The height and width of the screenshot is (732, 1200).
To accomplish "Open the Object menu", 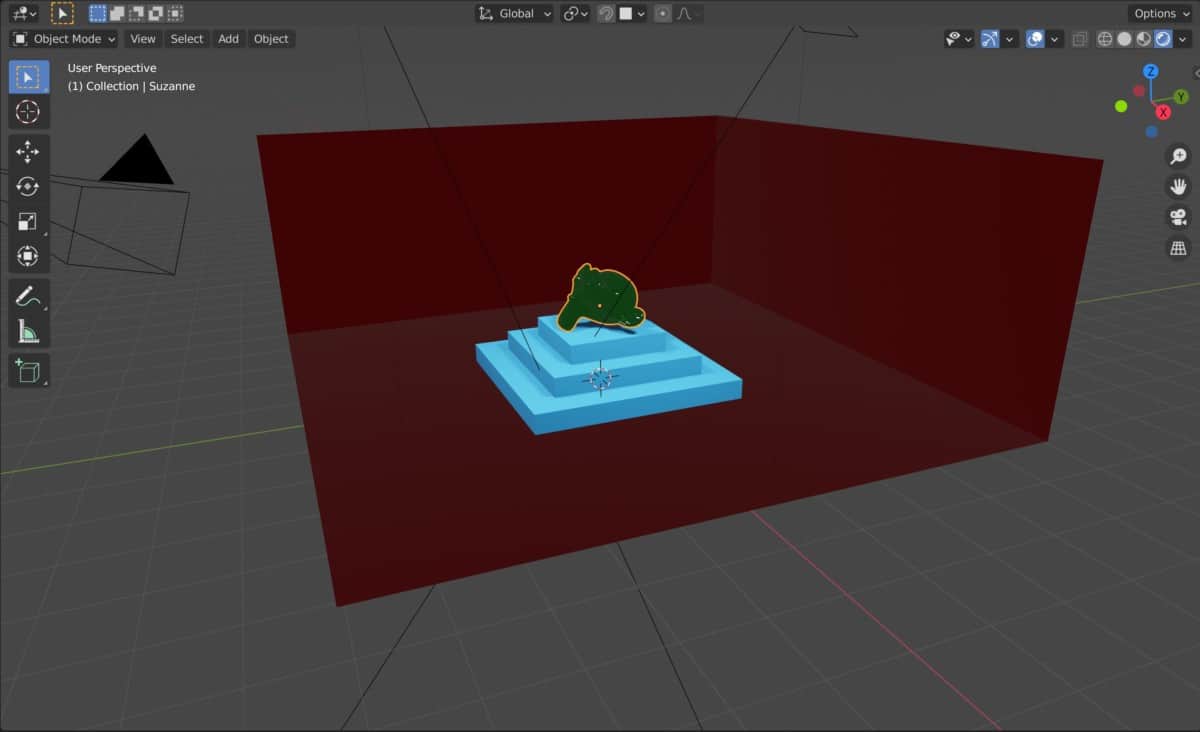I will click(270, 38).
